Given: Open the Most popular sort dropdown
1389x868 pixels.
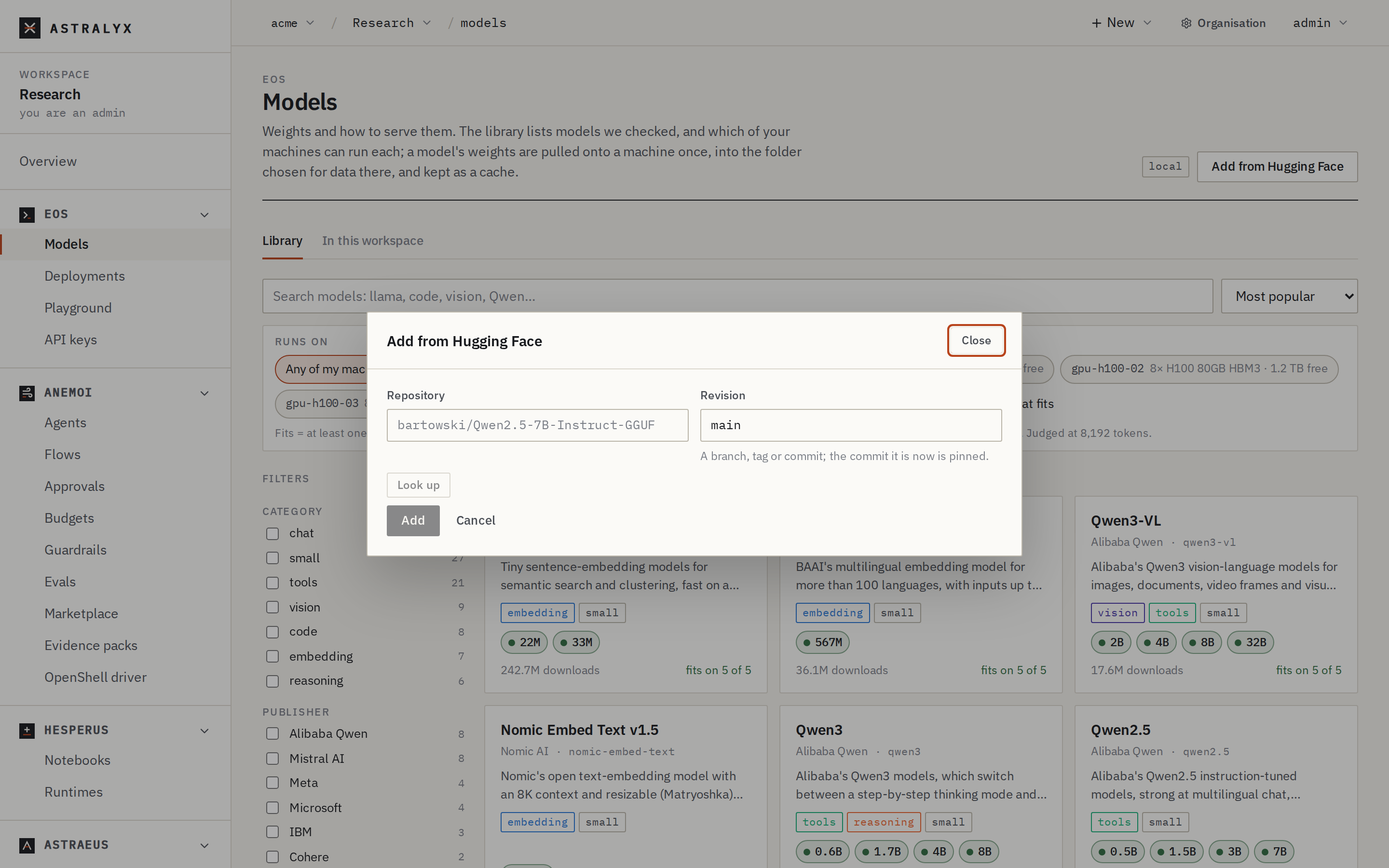Looking at the screenshot, I should pyautogui.click(x=1289, y=296).
